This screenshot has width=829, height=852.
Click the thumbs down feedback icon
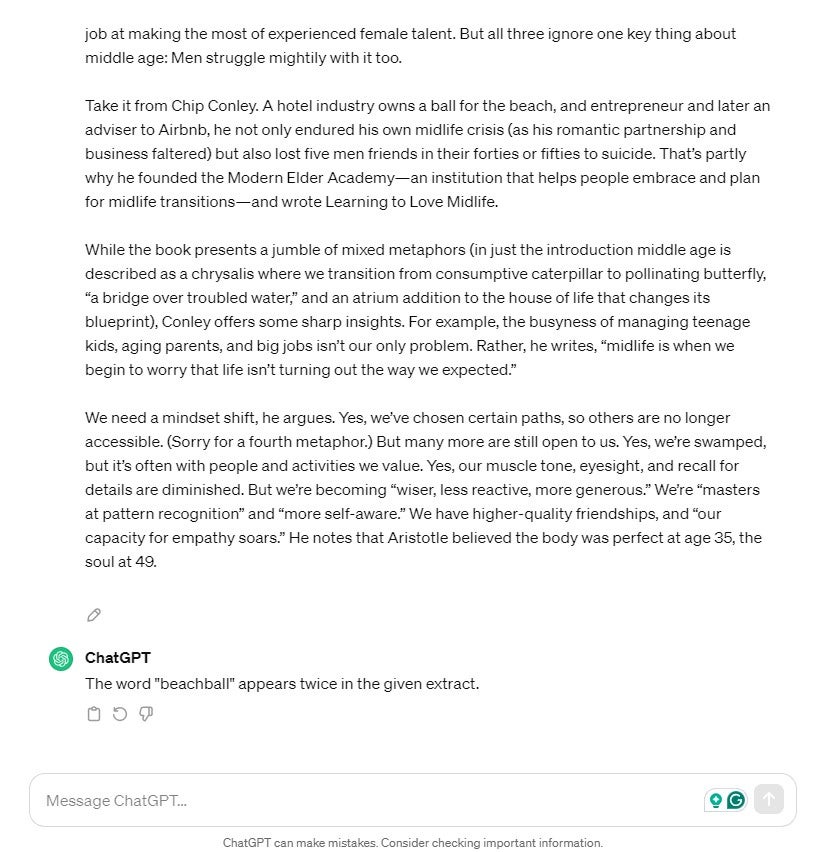(x=146, y=714)
